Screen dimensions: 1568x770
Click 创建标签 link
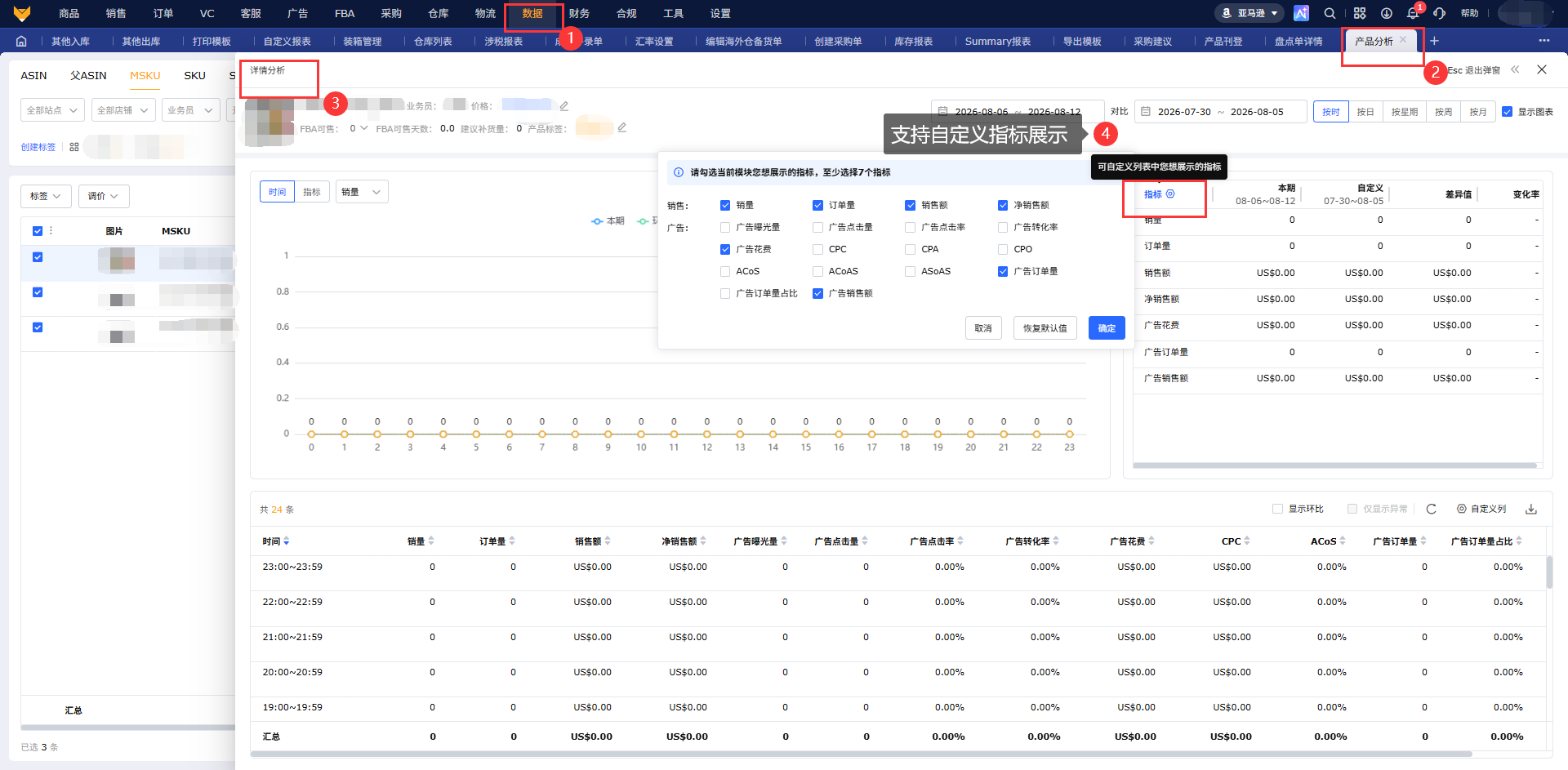point(38,147)
